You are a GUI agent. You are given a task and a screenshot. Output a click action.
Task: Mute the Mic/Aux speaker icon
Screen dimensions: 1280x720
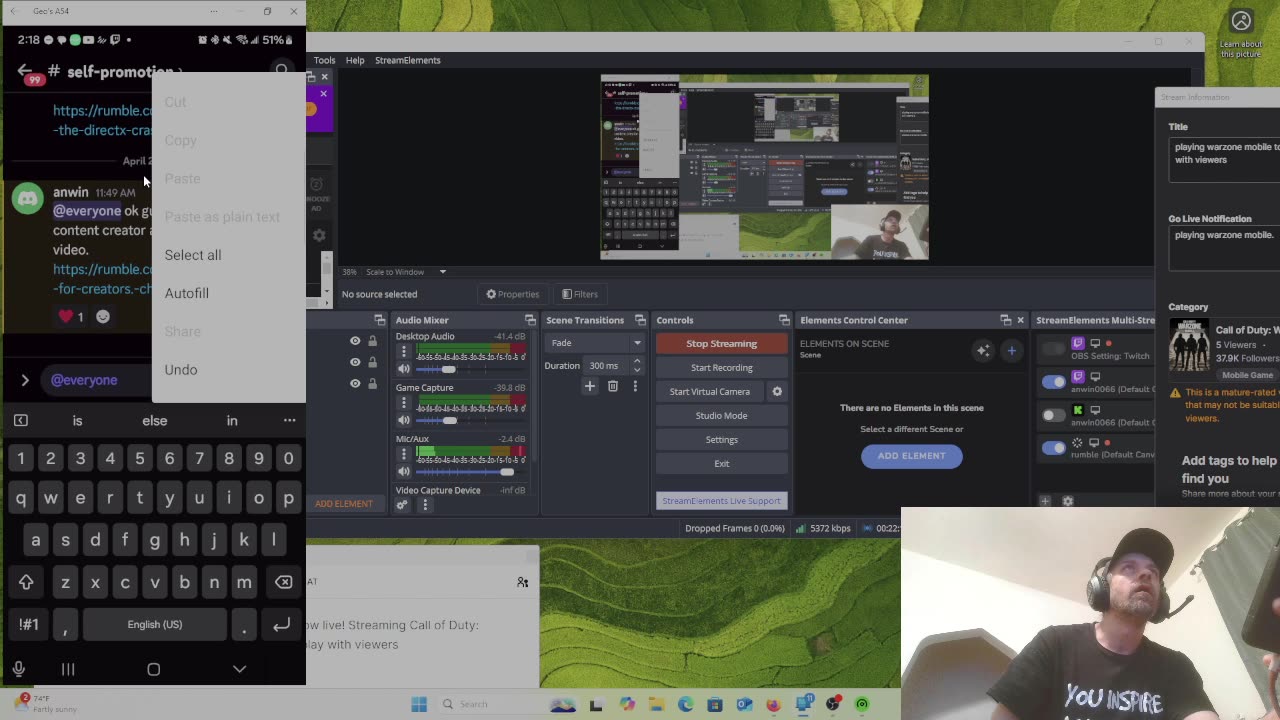(404, 471)
